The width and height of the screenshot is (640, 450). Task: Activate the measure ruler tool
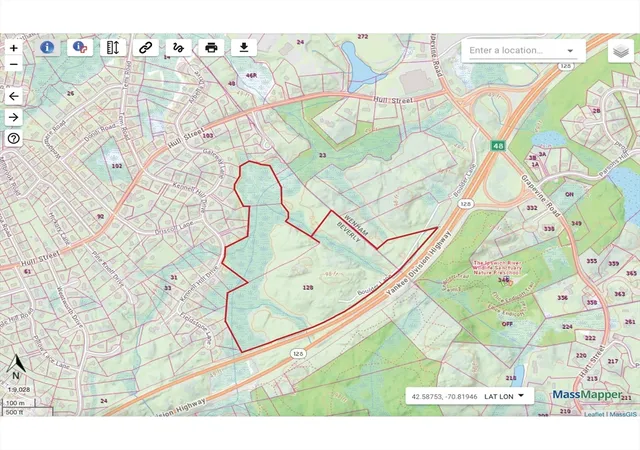(113, 47)
